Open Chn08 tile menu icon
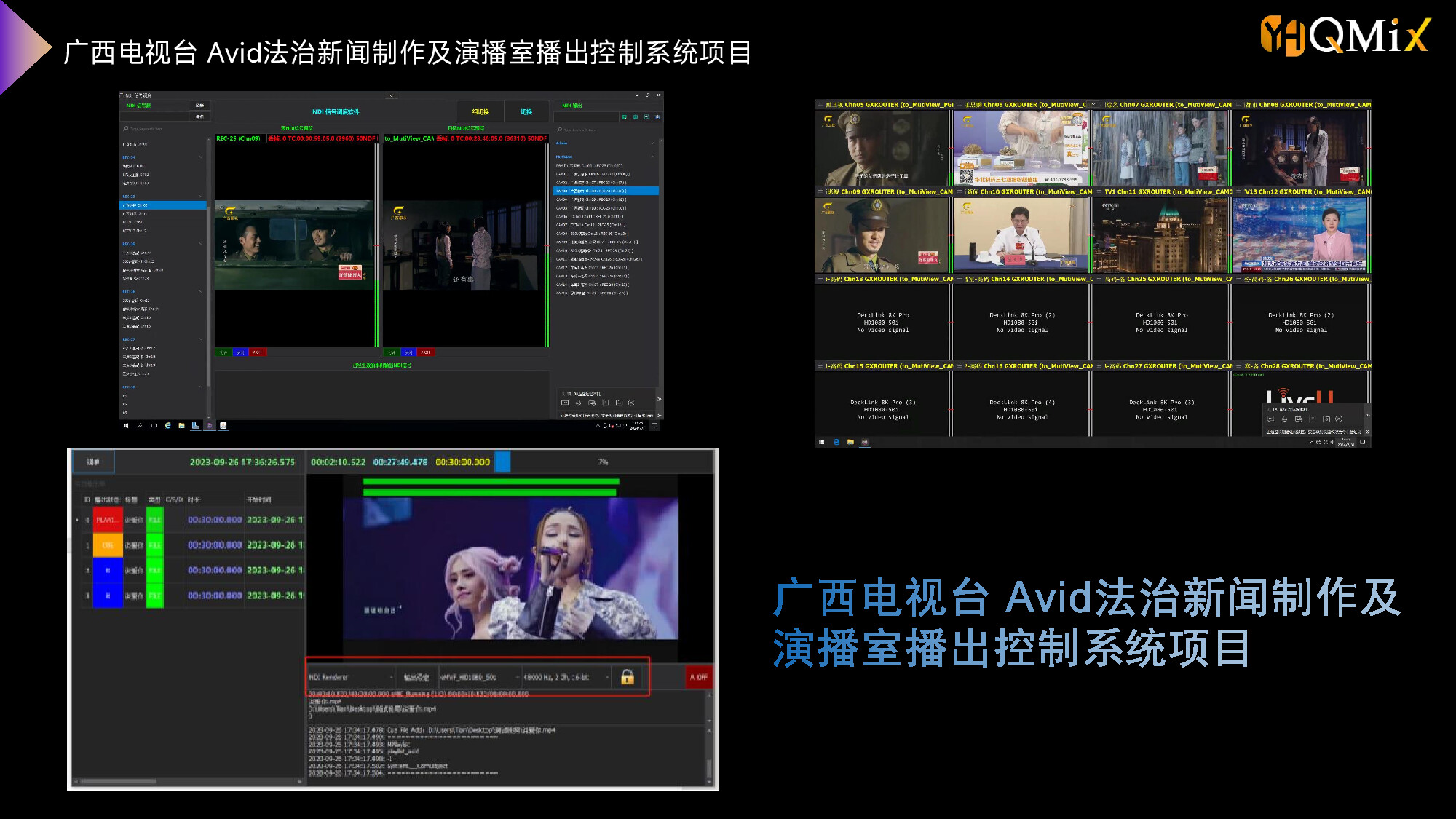1456x819 pixels. point(1239,105)
